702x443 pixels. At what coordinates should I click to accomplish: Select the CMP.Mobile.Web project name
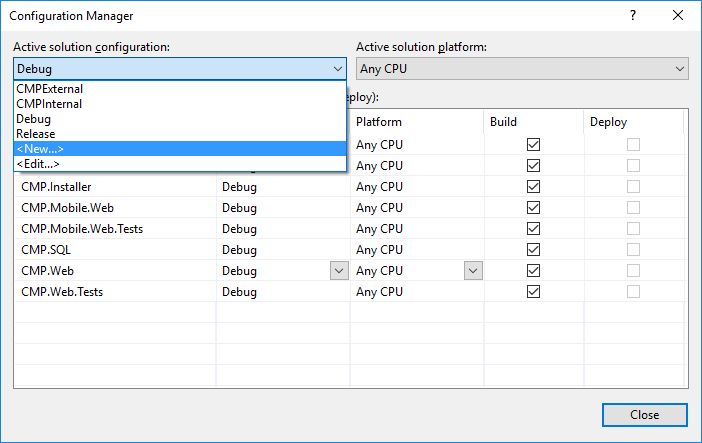[68, 208]
